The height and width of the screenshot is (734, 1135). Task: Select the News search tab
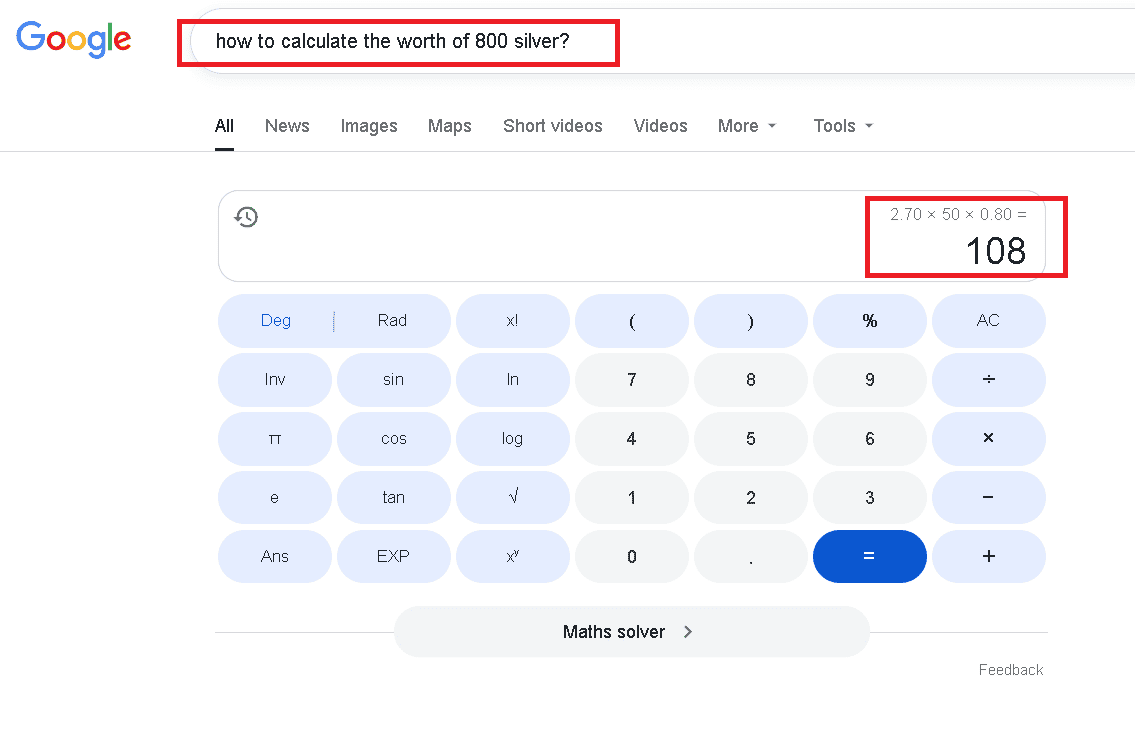click(x=287, y=125)
